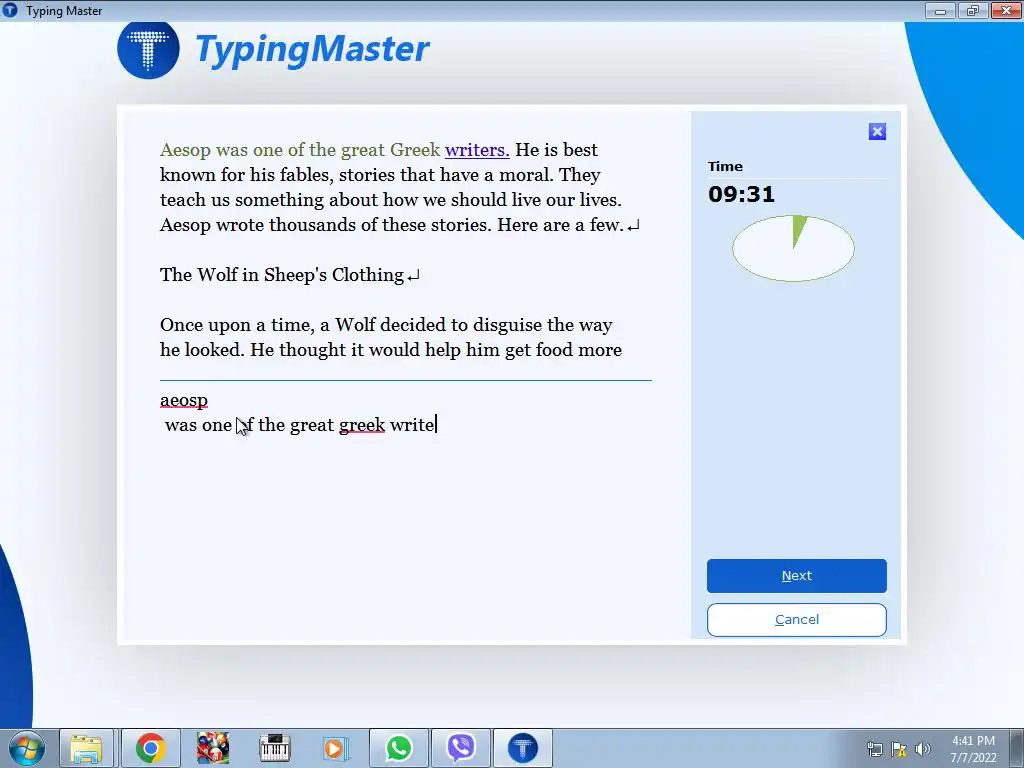This screenshot has width=1024, height=768.
Task: Open File Explorer from the taskbar
Action: point(86,748)
